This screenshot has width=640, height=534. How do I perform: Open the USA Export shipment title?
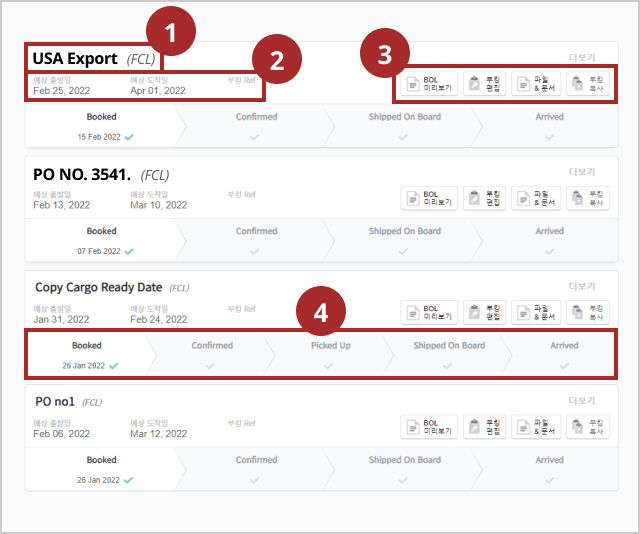click(x=75, y=59)
